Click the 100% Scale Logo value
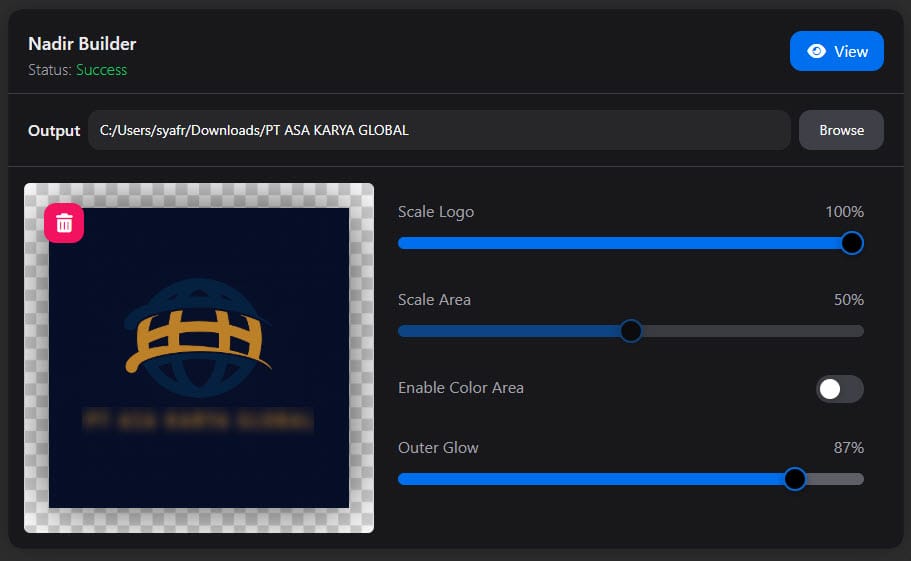 (844, 212)
